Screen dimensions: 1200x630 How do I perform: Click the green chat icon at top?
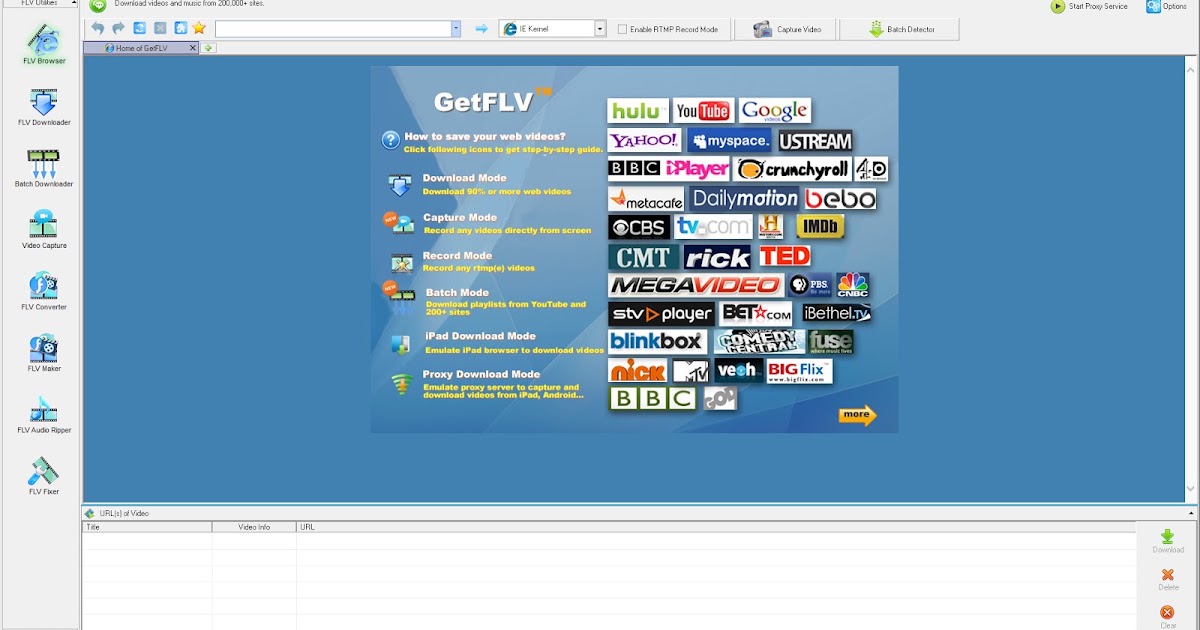pyautogui.click(x=98, y=6)
